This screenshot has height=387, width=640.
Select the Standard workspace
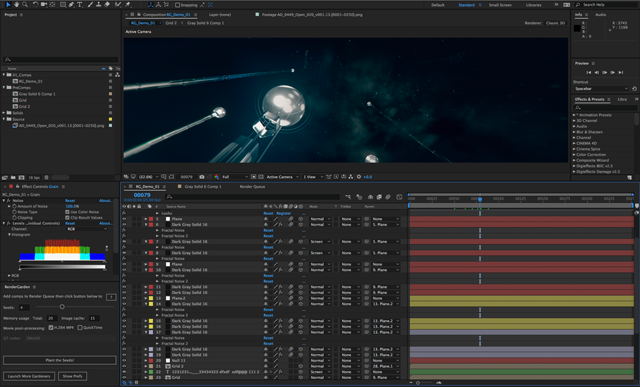tap(466, 5)
